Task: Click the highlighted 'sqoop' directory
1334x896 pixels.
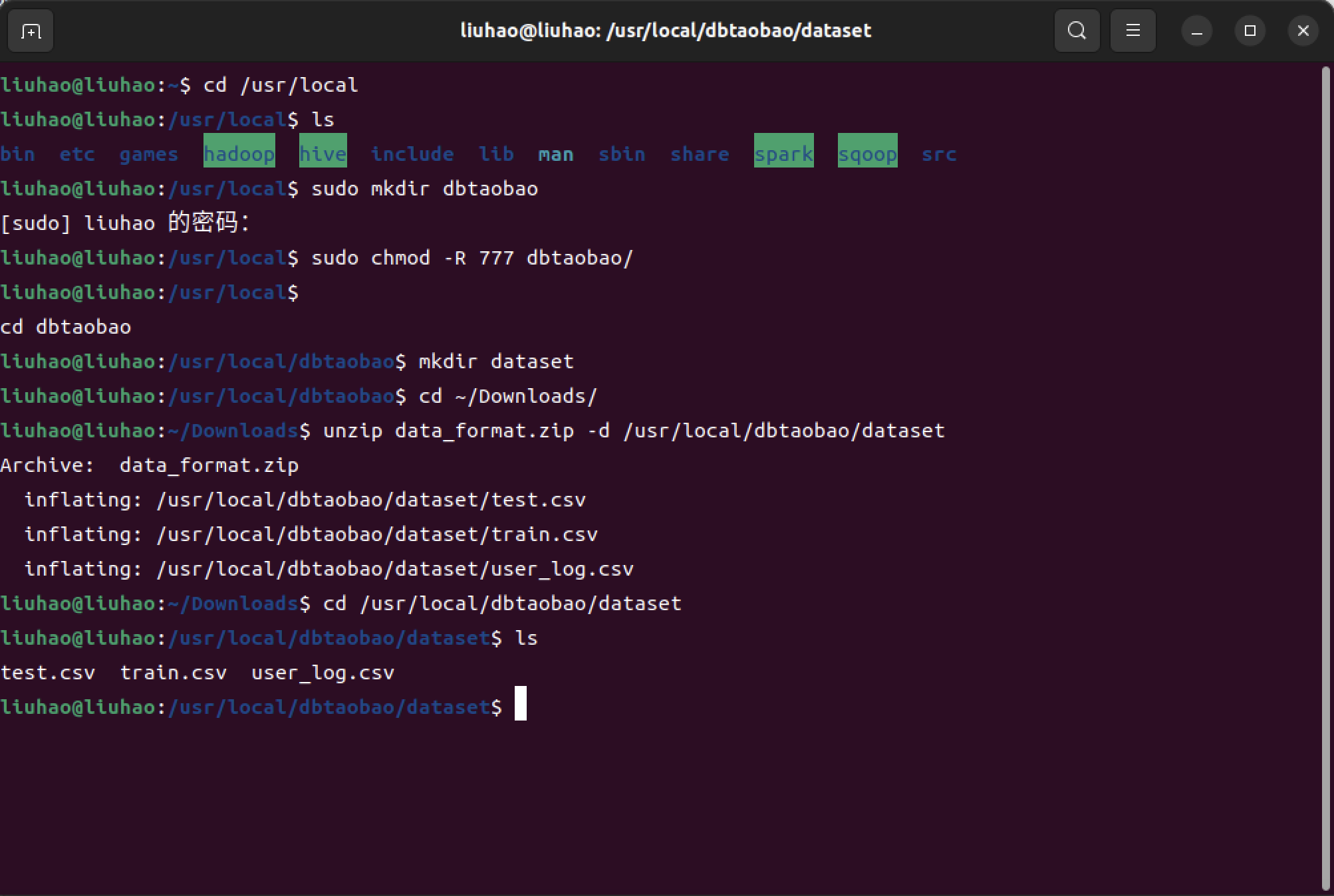Action: tap(868, 151)
